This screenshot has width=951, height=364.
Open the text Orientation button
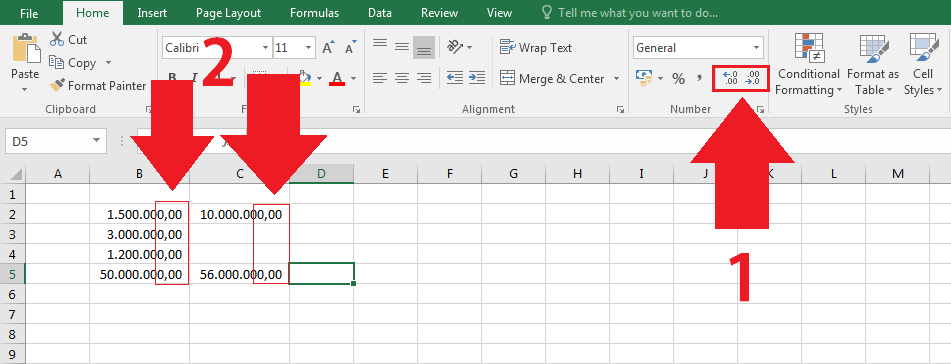coord(459,47)
